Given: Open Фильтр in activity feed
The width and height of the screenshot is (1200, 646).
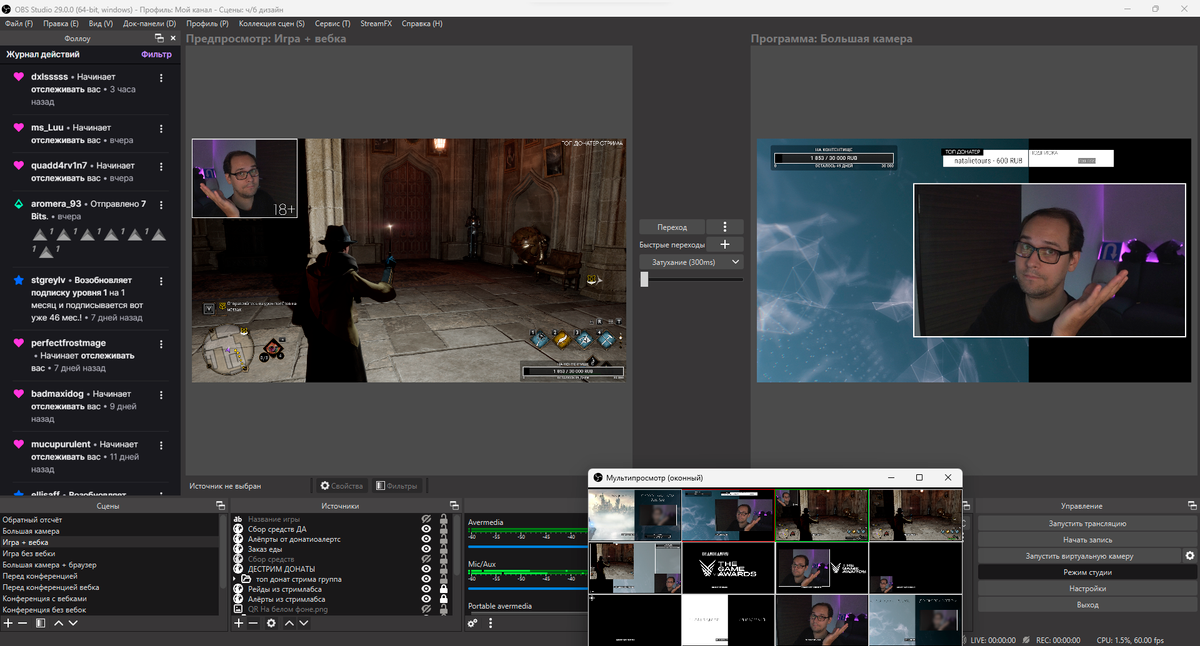Looking at the screenshot, I should click(156, 55).
